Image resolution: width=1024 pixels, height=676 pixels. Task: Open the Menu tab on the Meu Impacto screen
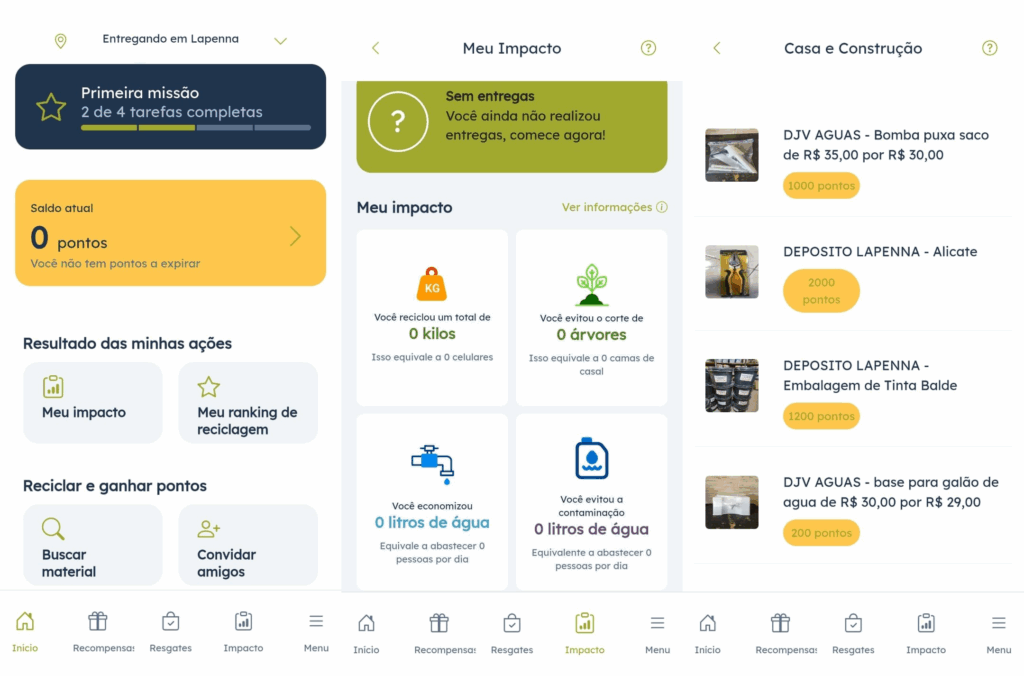coord(657,632)
